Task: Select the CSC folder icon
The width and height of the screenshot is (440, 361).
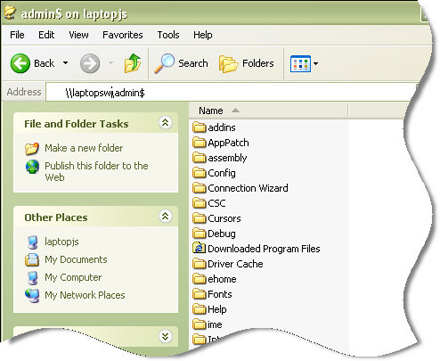Action: click(x=199, y=203)
